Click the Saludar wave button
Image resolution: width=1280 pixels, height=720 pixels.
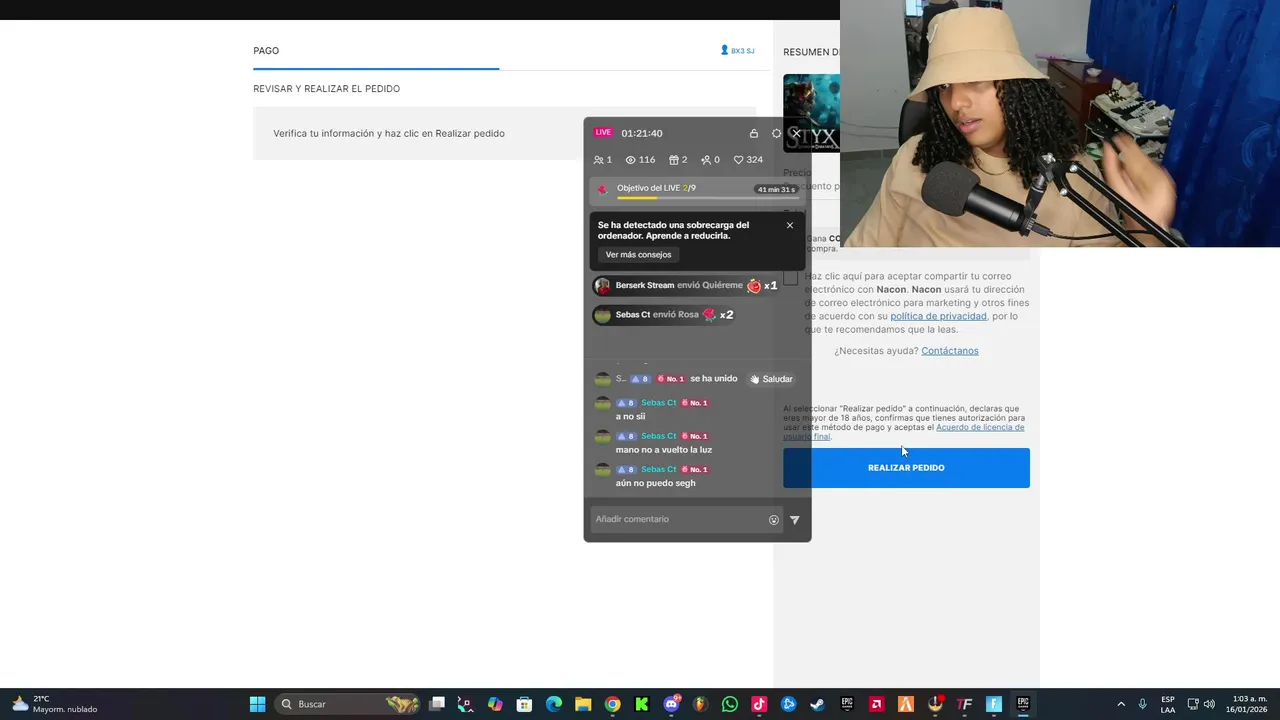click(772, 379)
